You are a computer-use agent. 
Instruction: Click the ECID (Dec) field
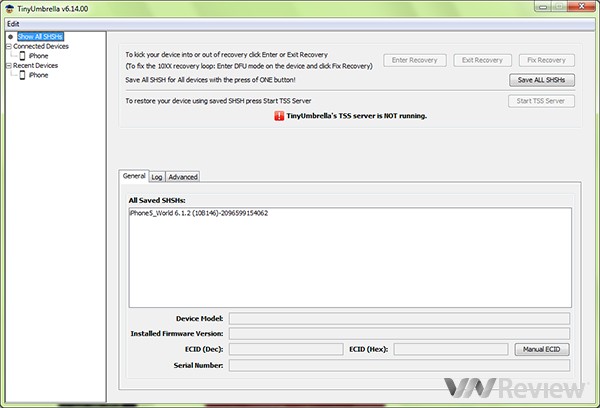pyautogui.click(x=286, y=349)
